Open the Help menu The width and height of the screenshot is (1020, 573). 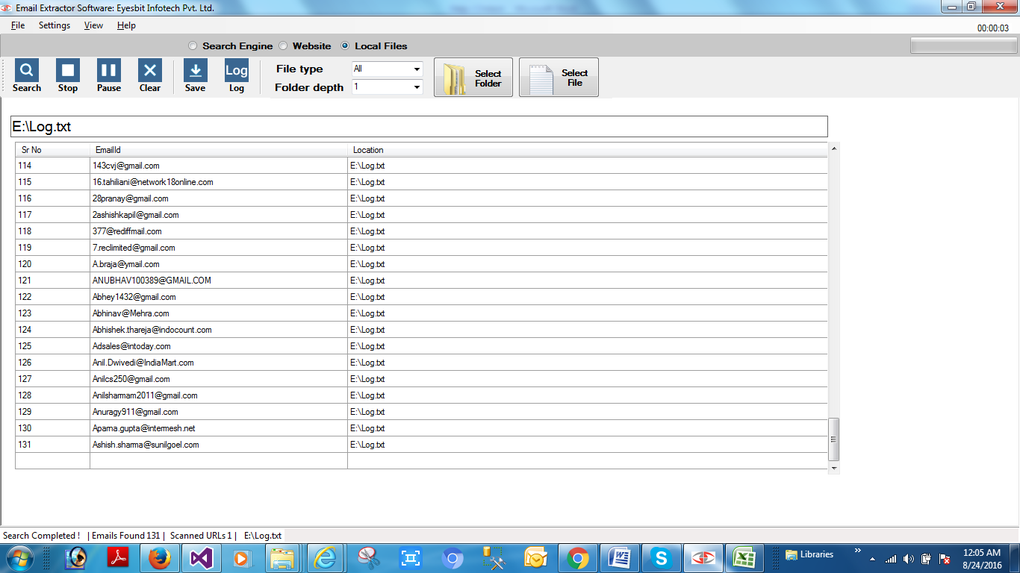[126, 25]
